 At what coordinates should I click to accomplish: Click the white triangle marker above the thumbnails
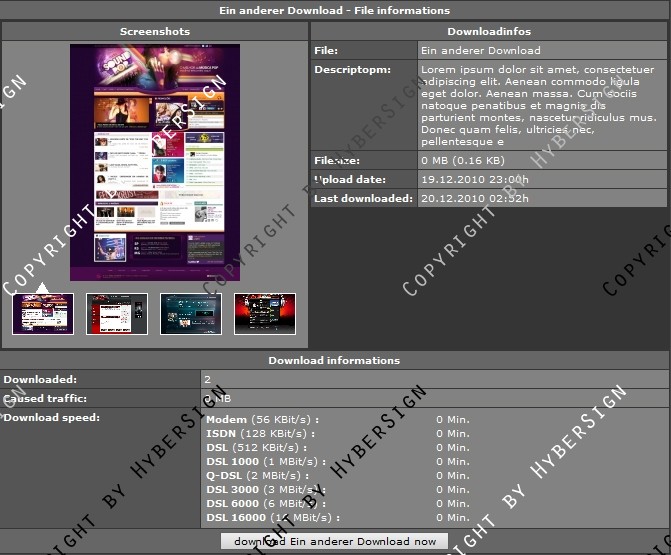pos(42,289)
